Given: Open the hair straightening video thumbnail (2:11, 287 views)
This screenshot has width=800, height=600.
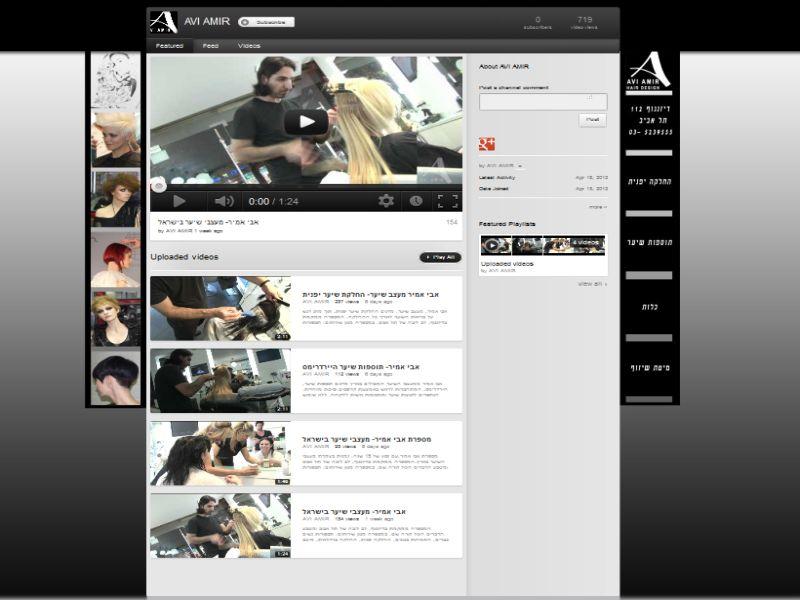Looking at the screenshot, I should [220, 309].
